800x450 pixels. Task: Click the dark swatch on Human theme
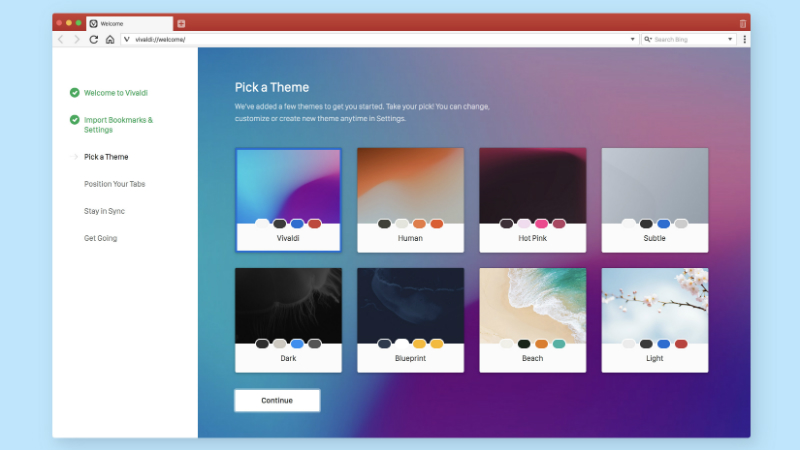tap(384, 223)
